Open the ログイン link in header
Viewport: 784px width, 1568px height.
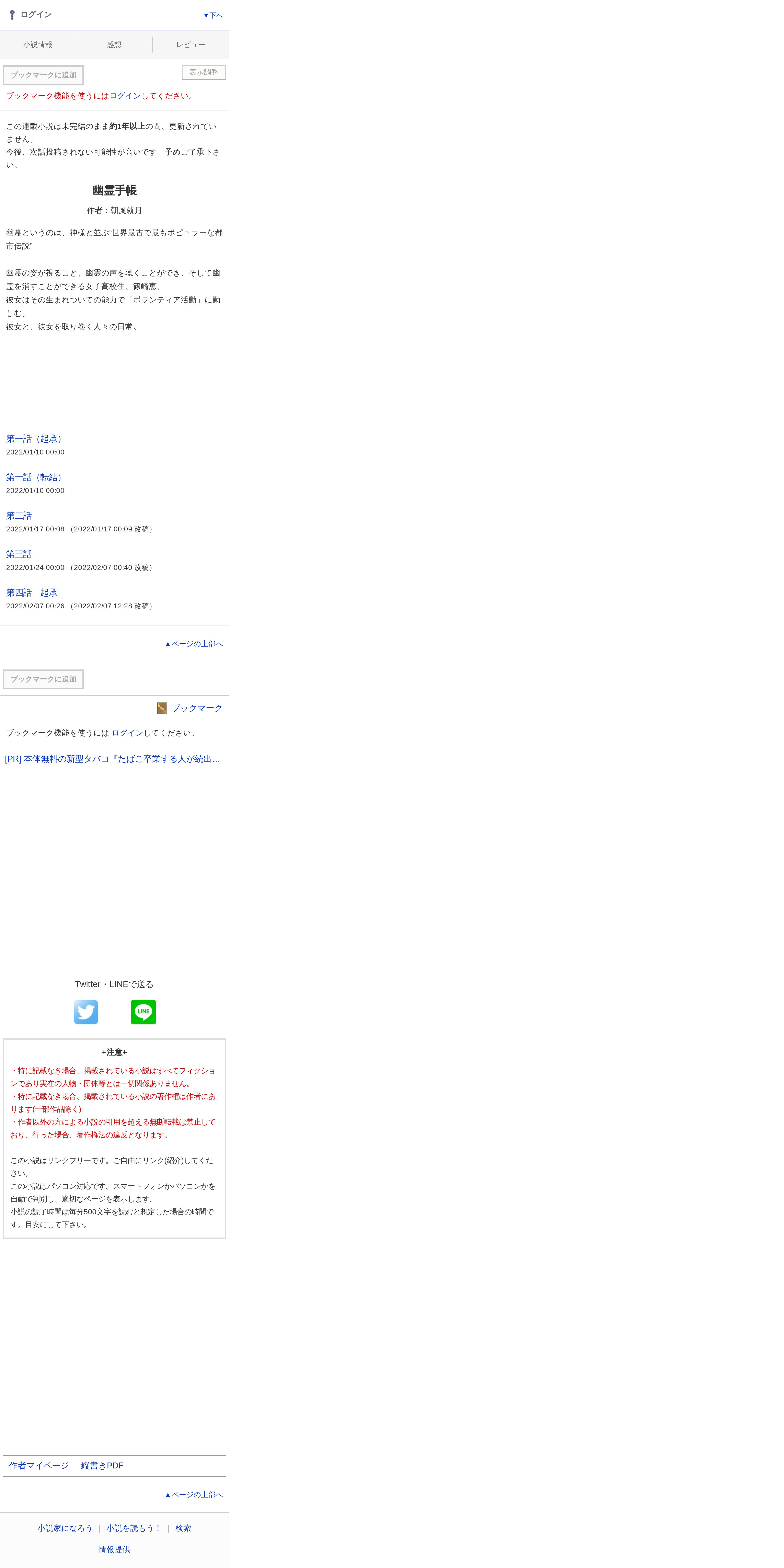[36, 15]
